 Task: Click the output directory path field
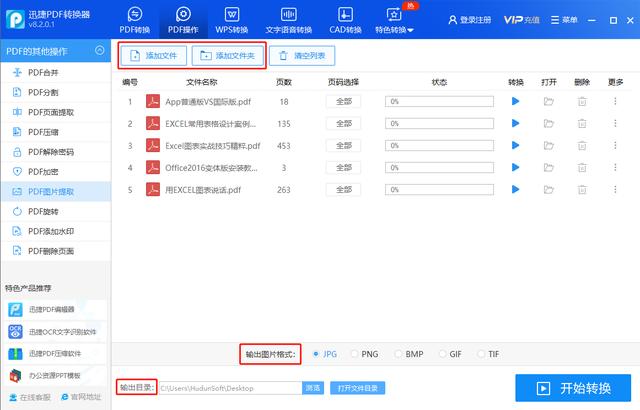[x=230, y=388]
